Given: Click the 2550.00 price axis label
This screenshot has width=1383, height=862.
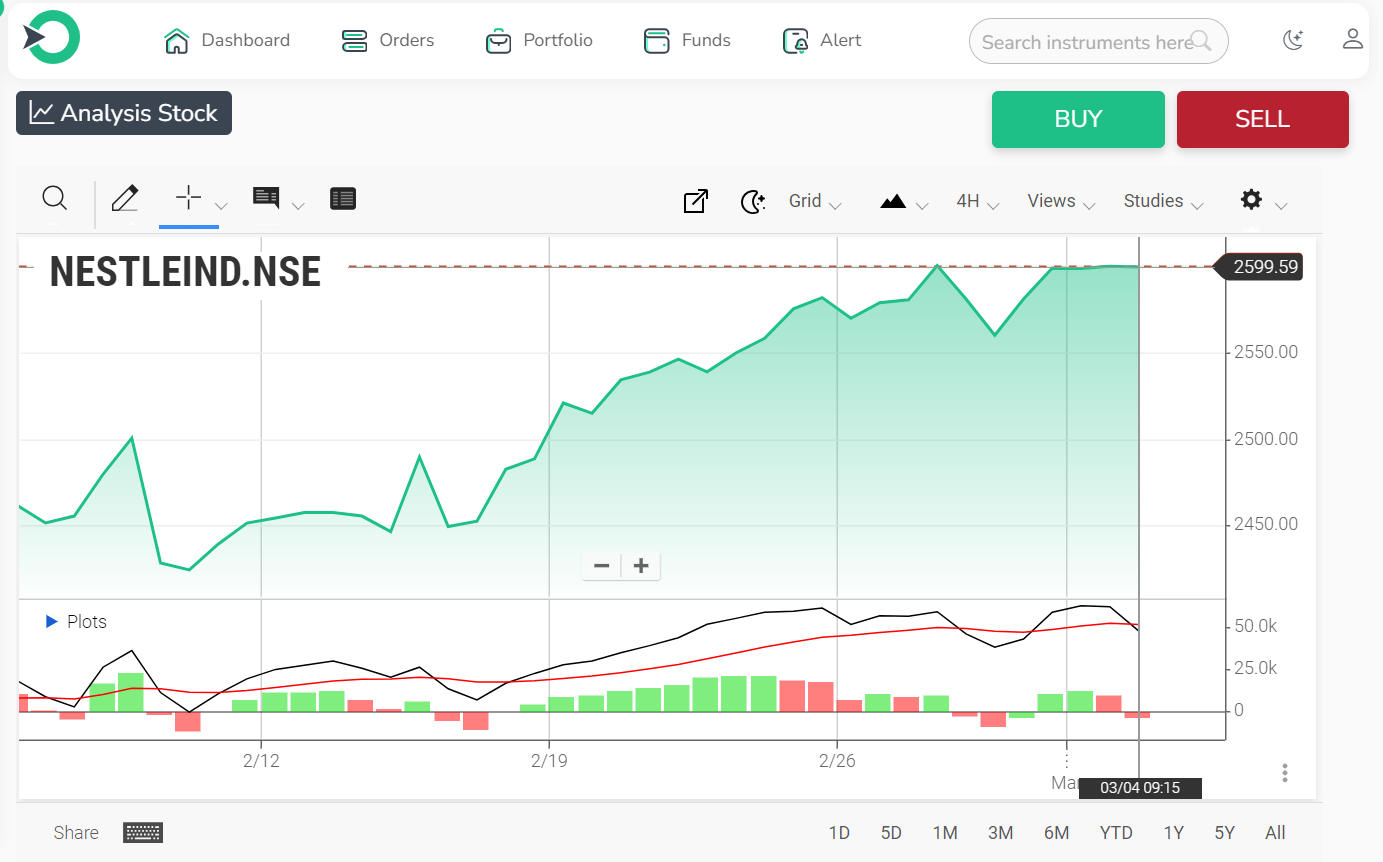Looking at the screenshot, I should pos(1266,352).
